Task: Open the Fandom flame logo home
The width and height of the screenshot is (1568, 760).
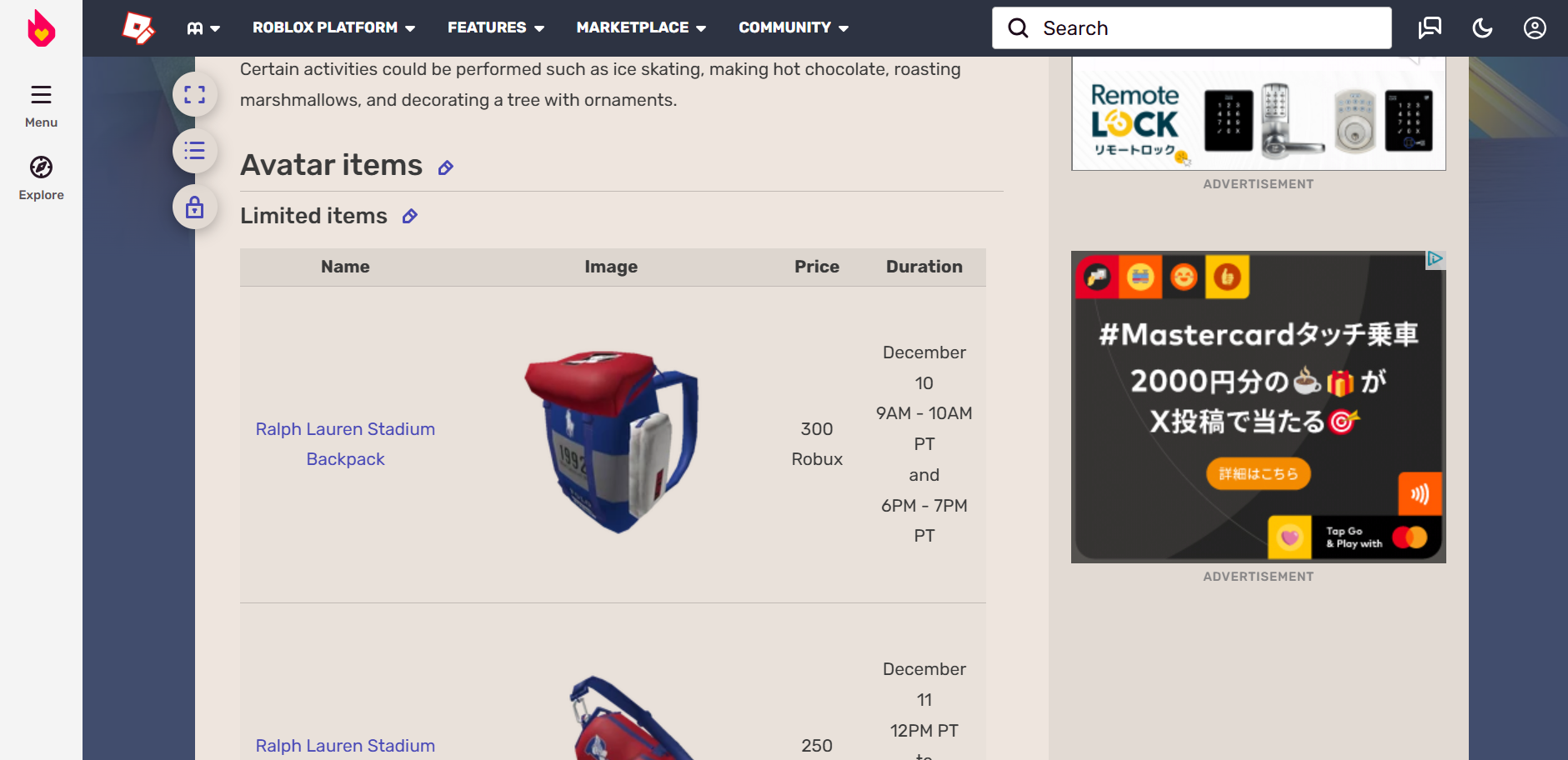Action: tap(41, 28)
